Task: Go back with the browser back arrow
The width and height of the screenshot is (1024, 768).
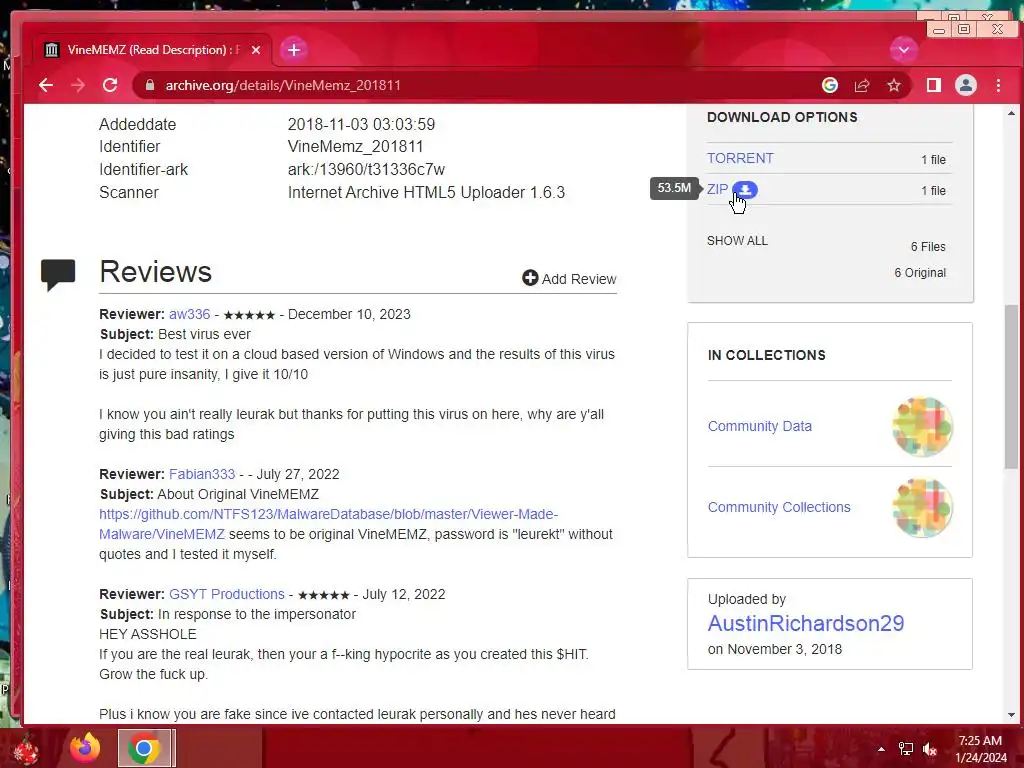Action: point(46,86)
